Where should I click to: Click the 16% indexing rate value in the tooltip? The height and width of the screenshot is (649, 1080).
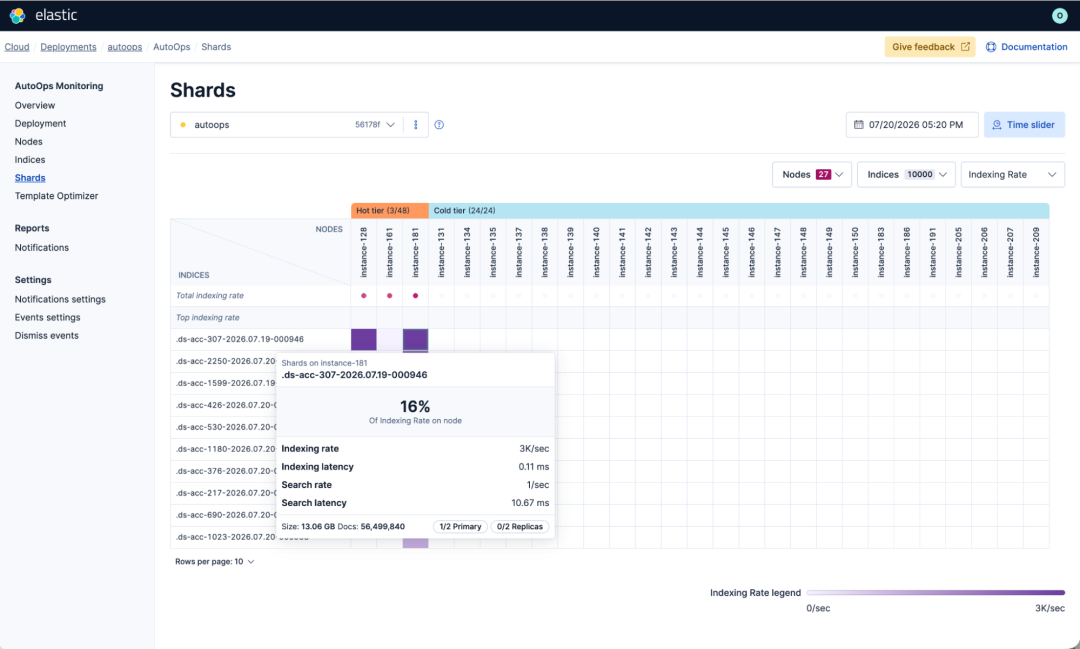tap(415, 406)
